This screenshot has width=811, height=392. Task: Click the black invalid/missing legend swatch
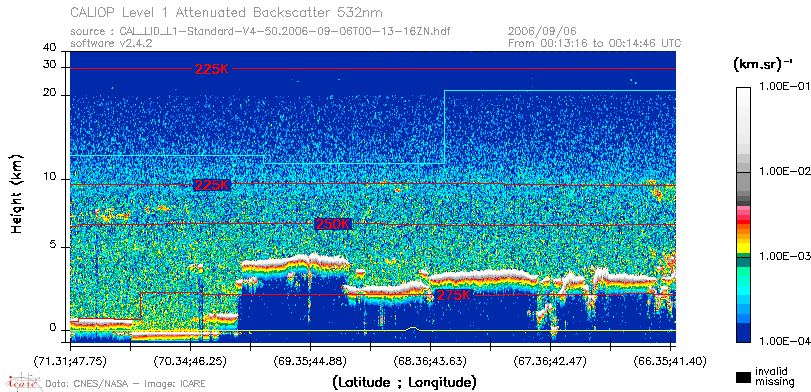click(744, 377)
